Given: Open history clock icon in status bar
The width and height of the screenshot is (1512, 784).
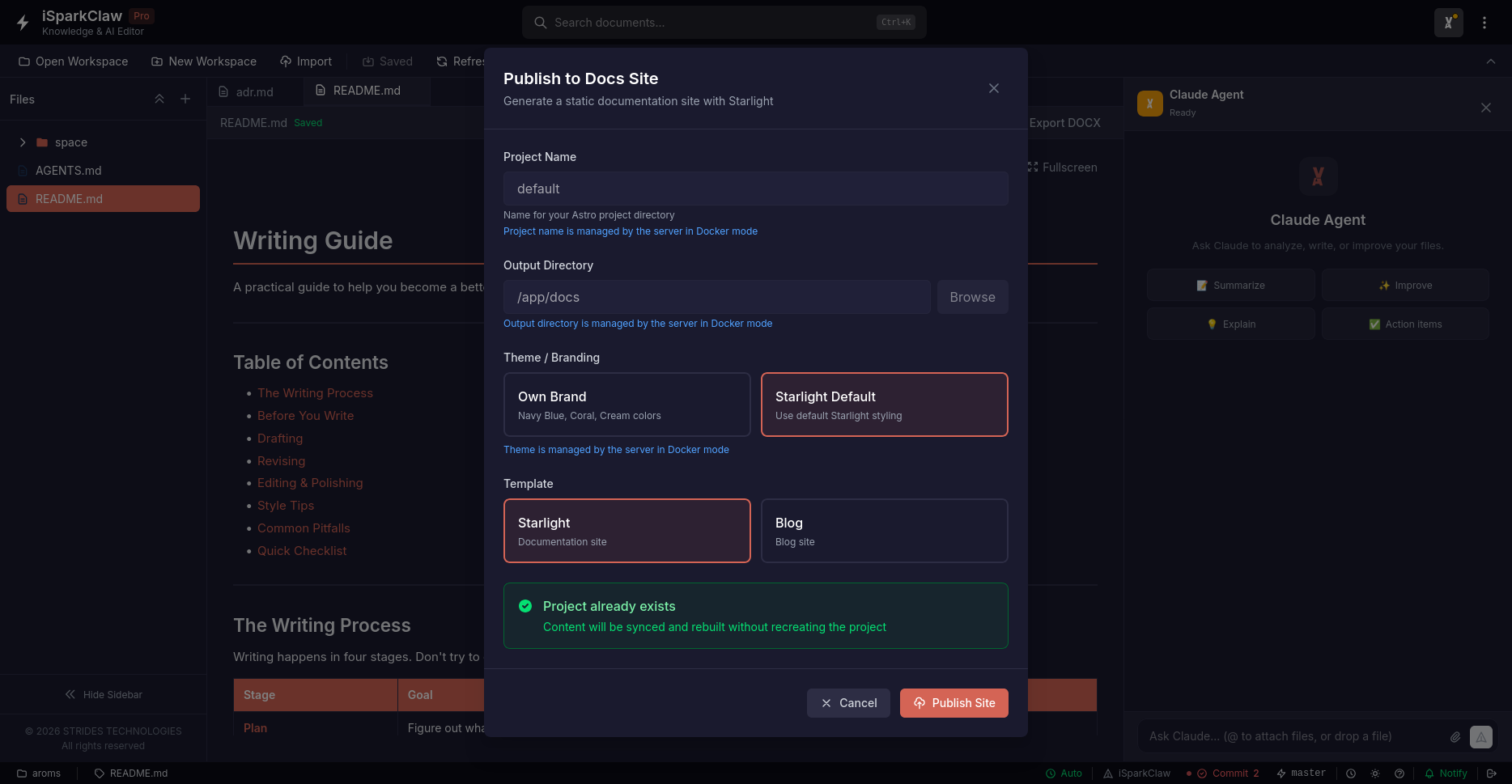Looking at the screenshot, I should click(x=1351, y=773).
